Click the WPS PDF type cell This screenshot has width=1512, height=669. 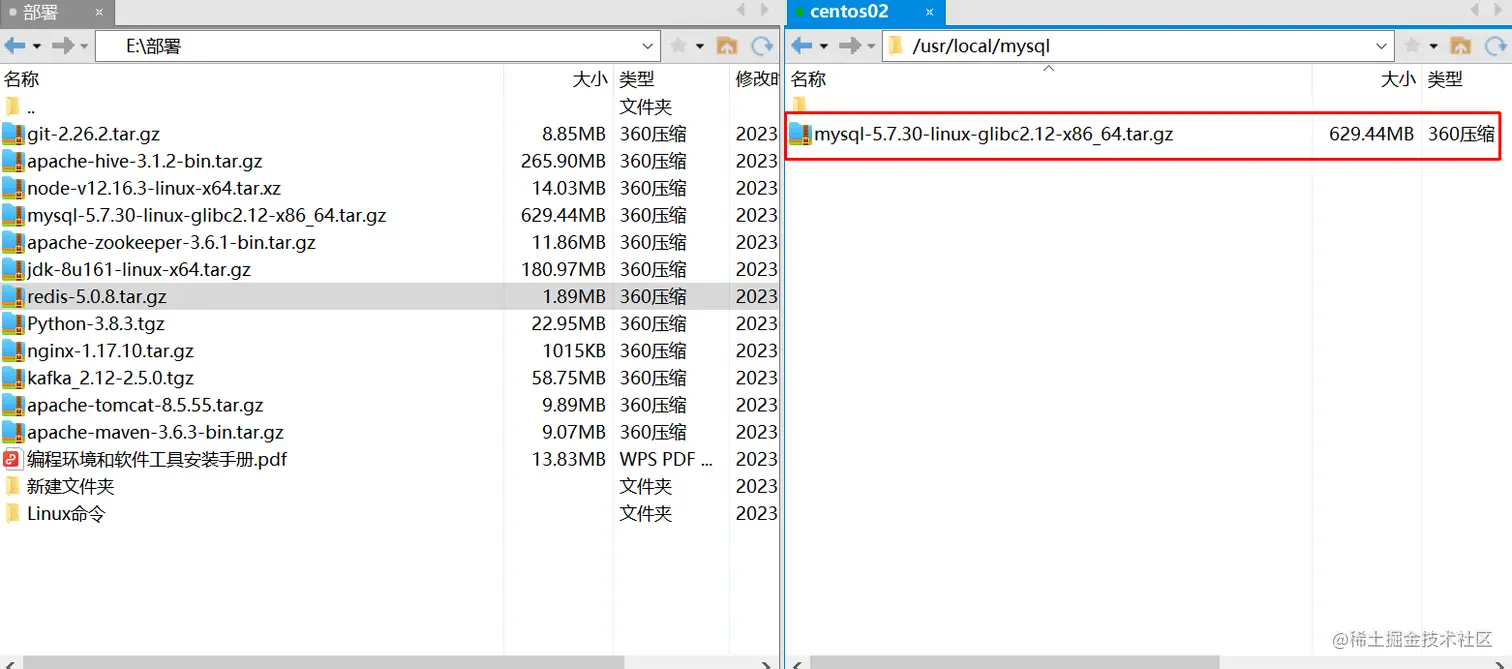[666, 459]
